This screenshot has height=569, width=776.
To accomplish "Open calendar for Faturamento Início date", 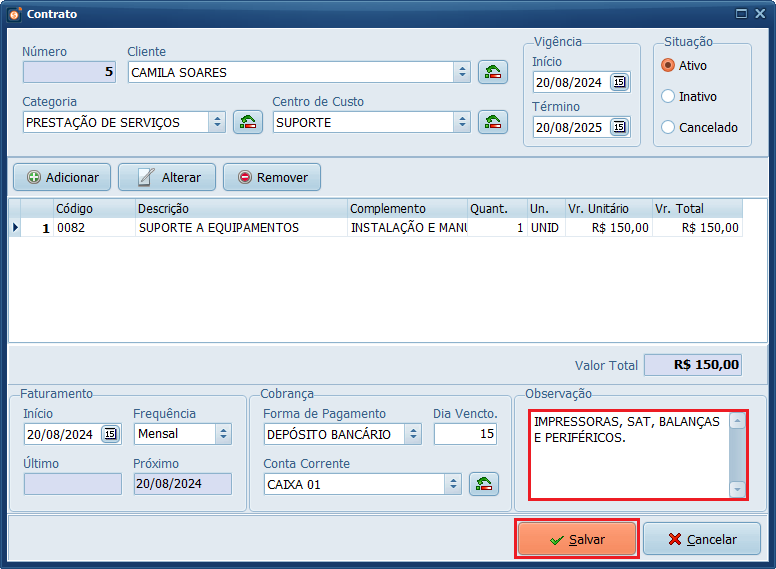I will tap(110, 434).
